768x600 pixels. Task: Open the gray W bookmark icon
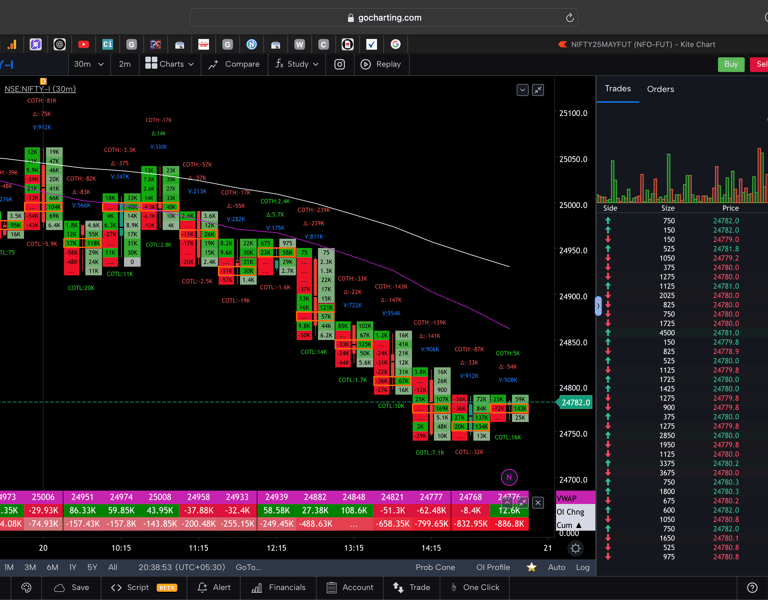(300, 45)
